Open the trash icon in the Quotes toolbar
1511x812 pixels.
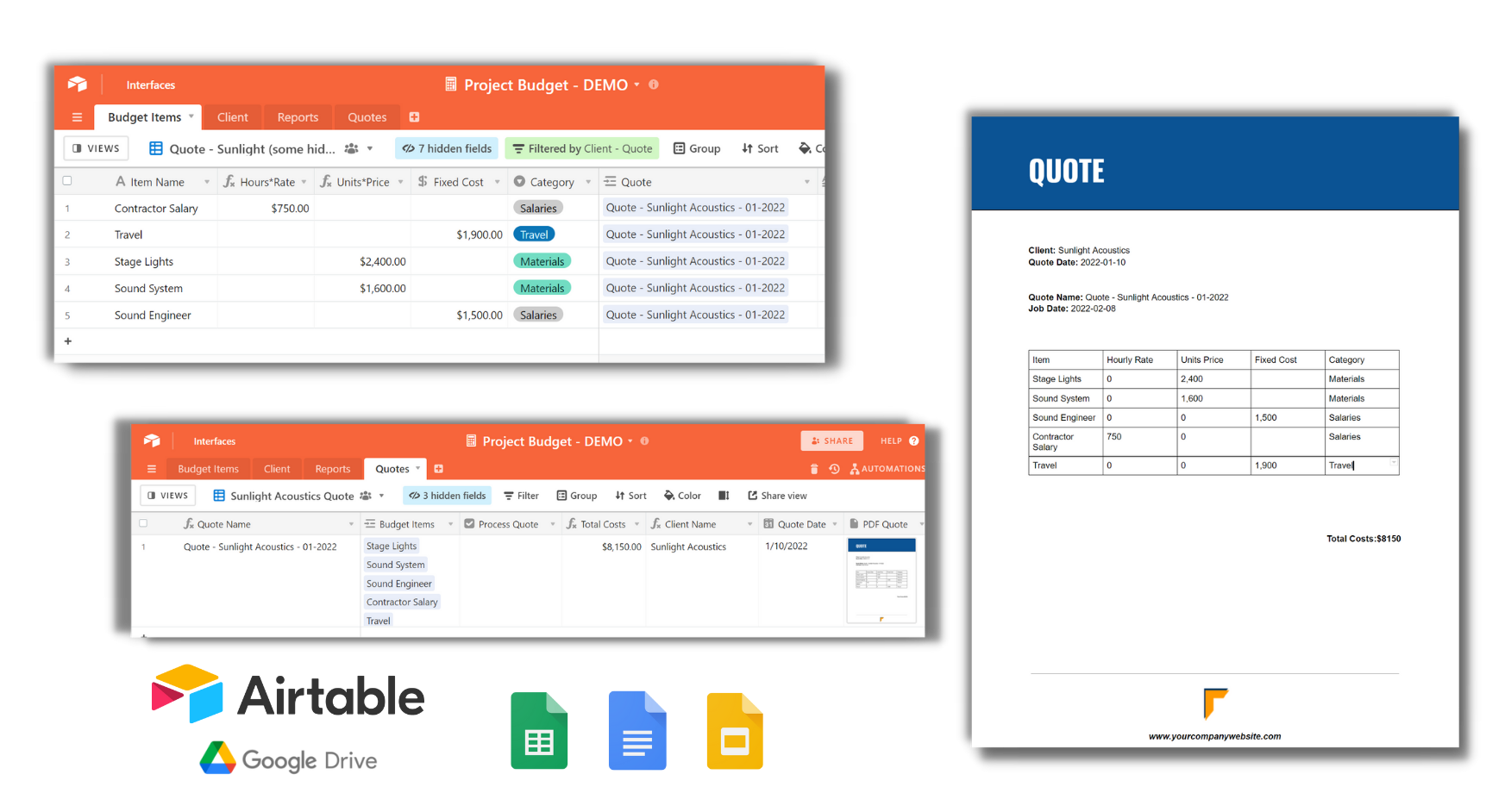(x=814, y=469)
